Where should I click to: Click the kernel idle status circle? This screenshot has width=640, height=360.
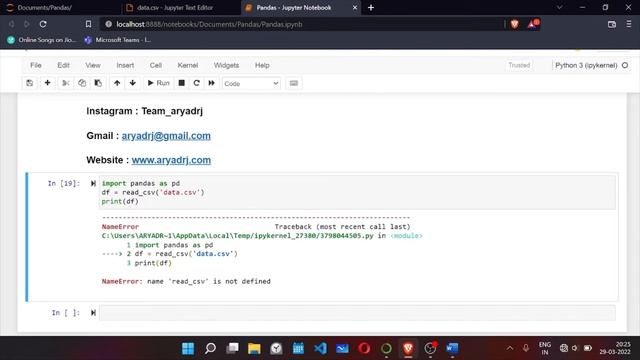[625, 65]
